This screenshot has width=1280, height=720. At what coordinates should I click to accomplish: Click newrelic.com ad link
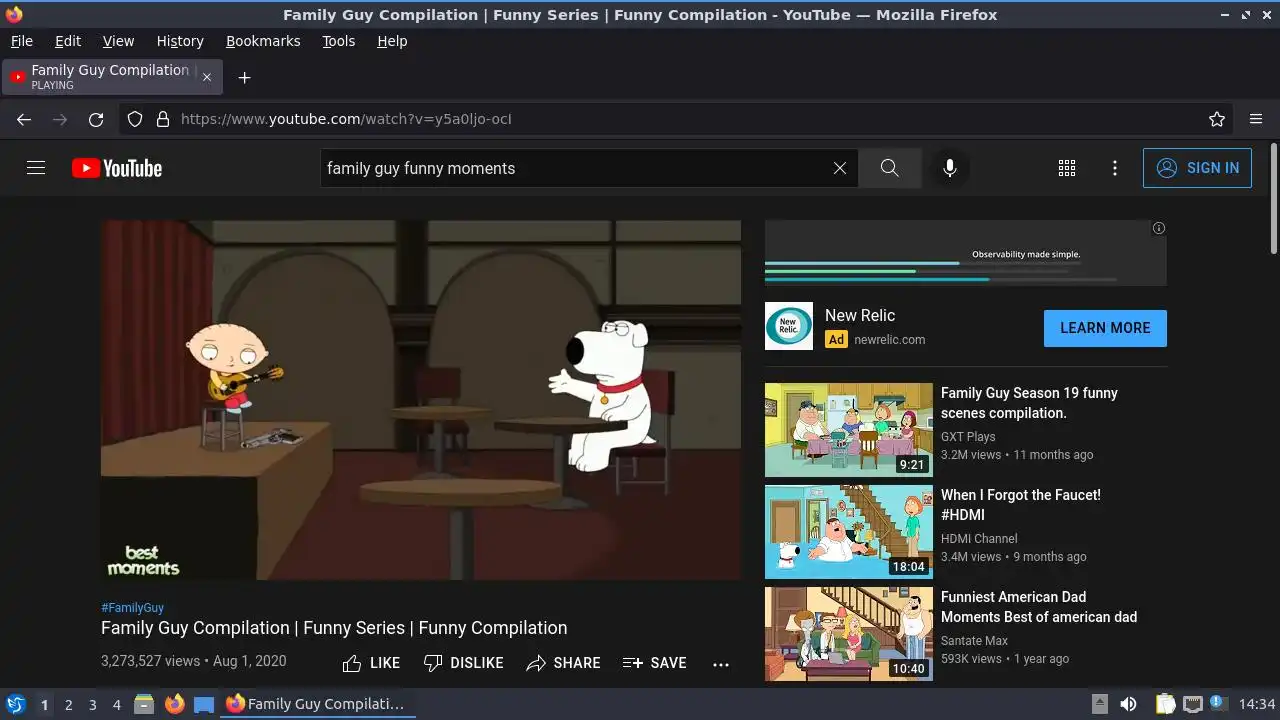(x=889, y=340)
